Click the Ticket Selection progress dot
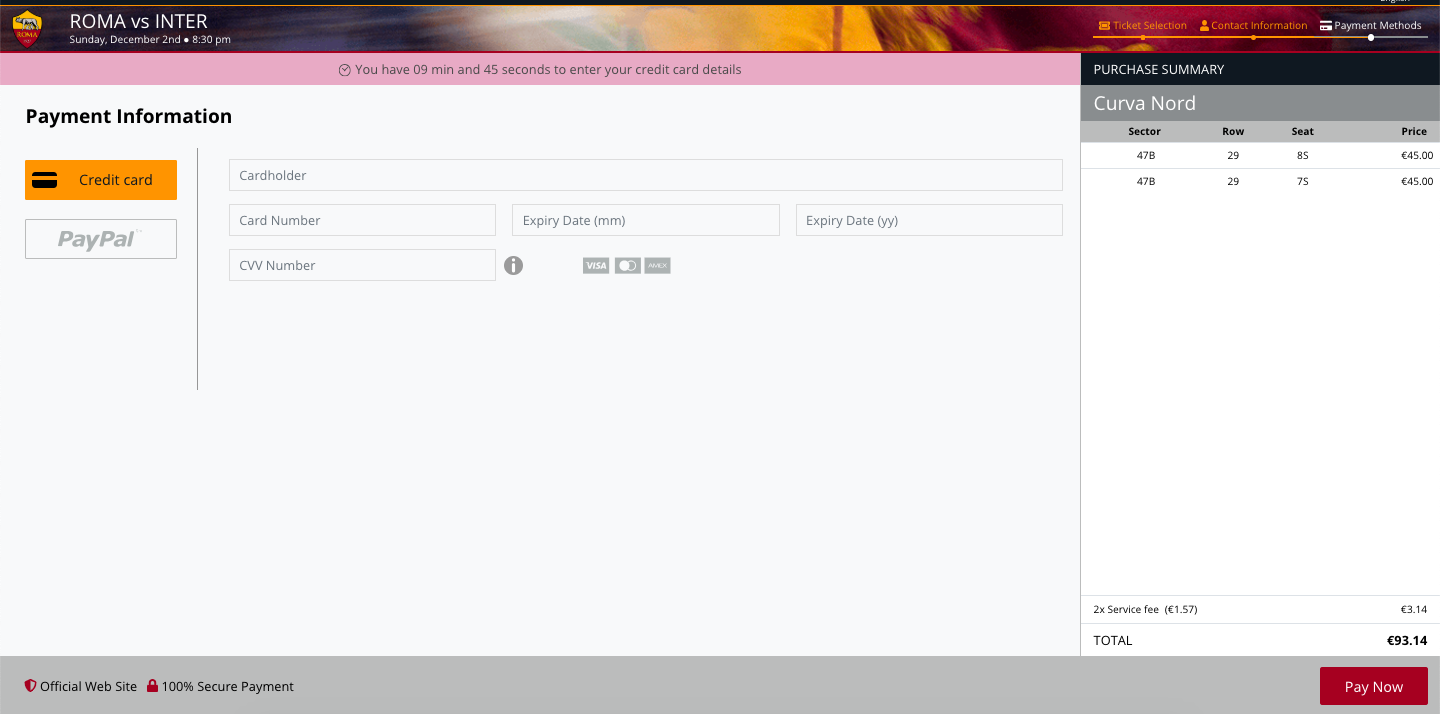Screen dimensions: 1440x714 (1142, 38)
